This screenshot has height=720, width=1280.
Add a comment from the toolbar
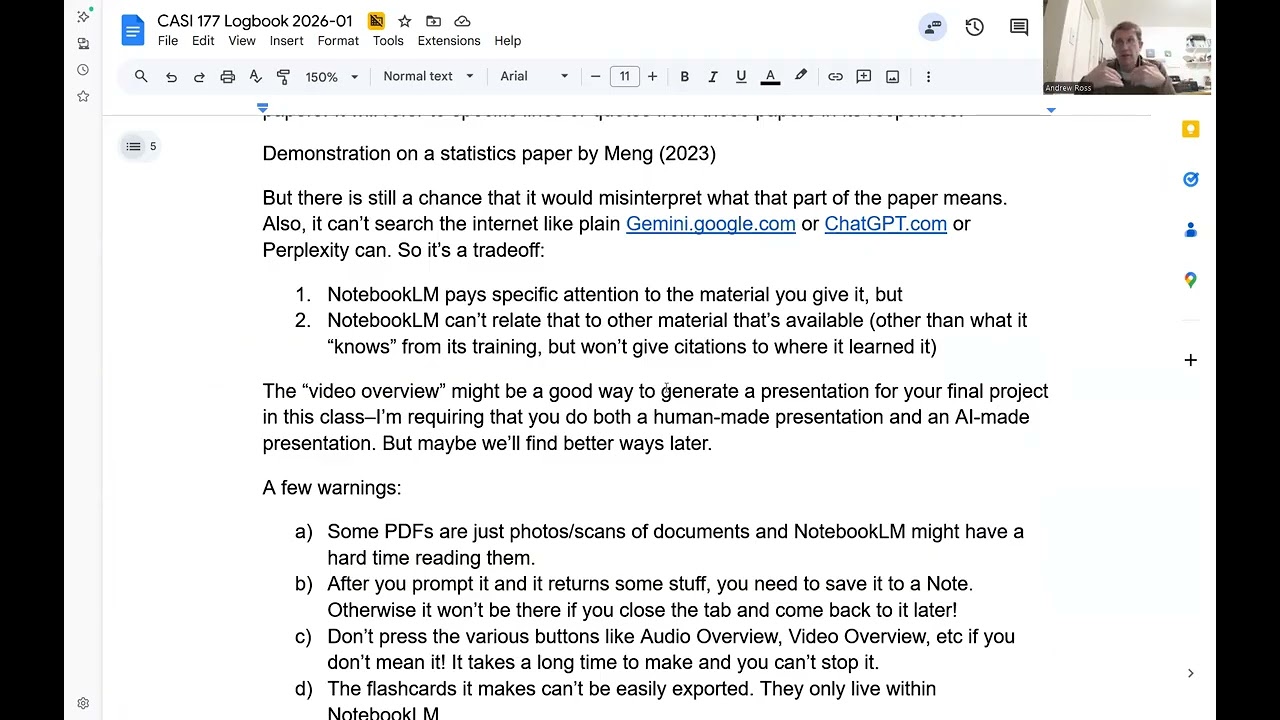[x=864, y=76]
